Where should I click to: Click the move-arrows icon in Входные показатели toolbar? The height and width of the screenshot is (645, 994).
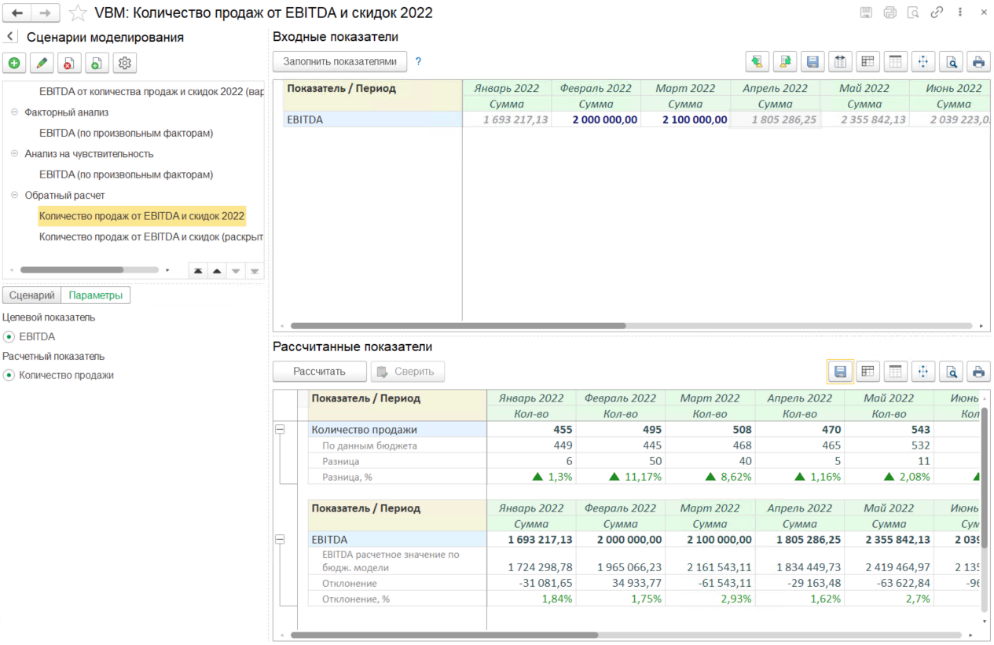pyautogui.click(x=923, y=62)
